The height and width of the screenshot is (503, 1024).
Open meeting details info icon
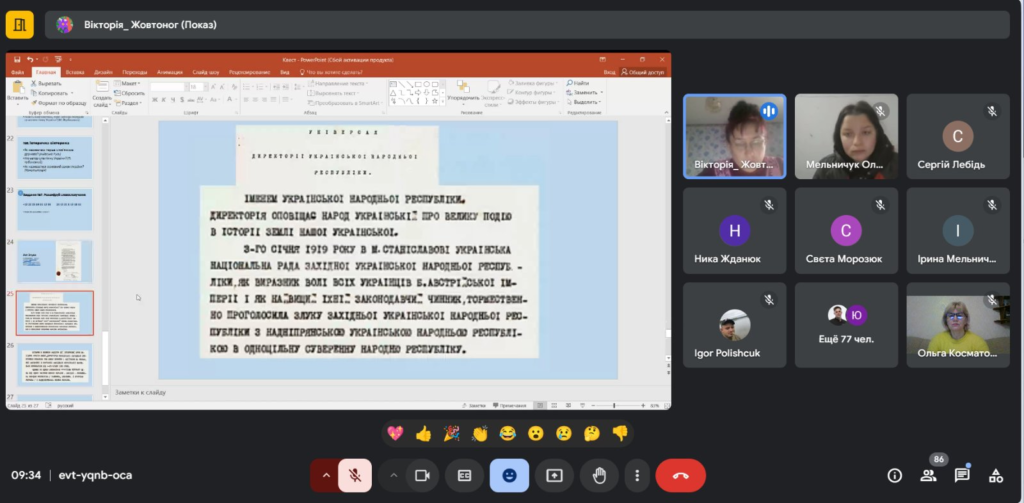click(895, 475)
